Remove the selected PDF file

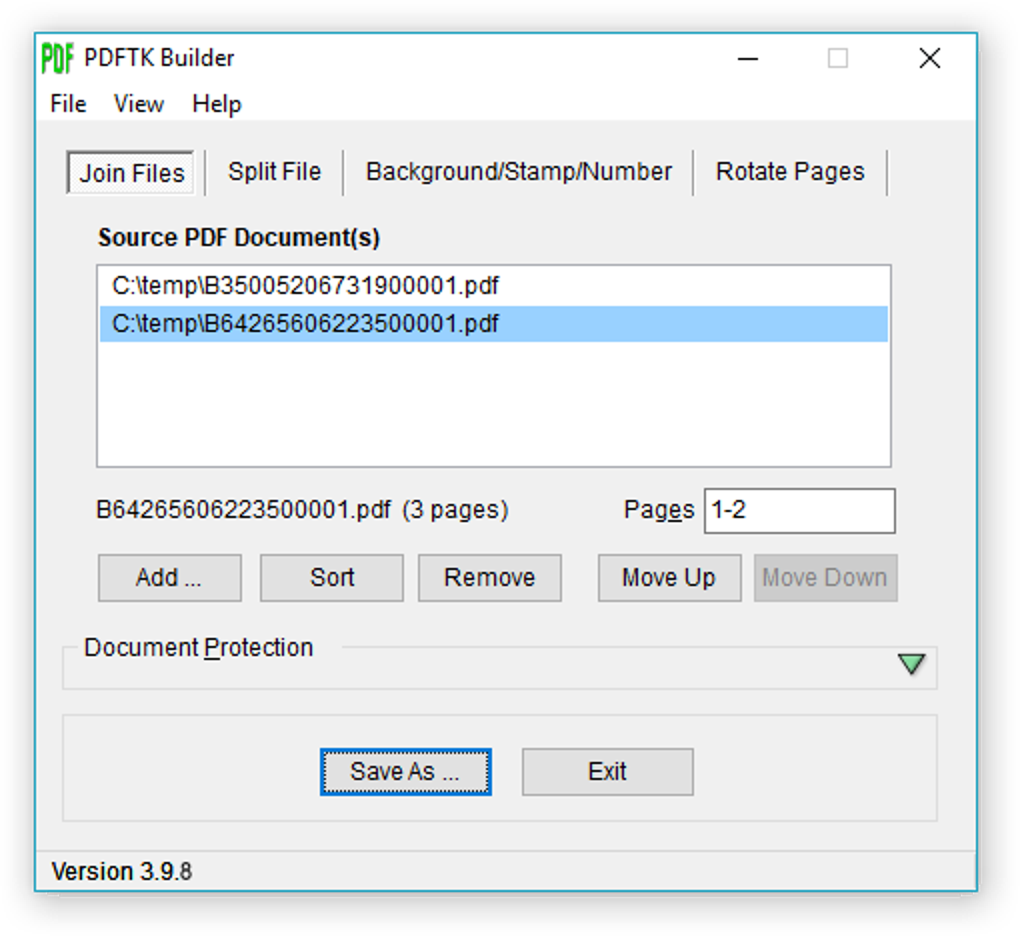pyautogui.click(x=489, y=577)
